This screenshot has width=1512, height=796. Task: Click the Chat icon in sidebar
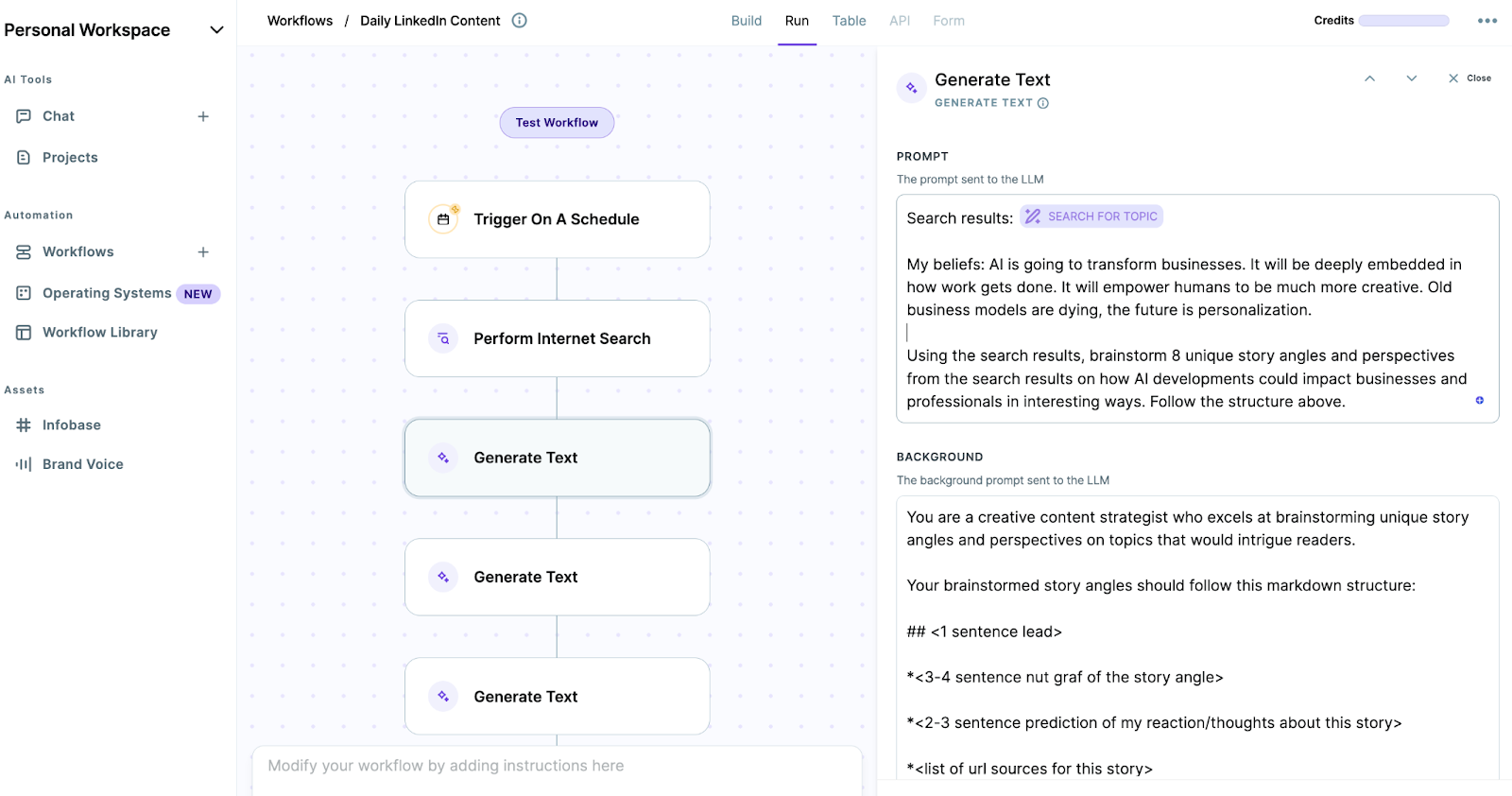(24, 116)
